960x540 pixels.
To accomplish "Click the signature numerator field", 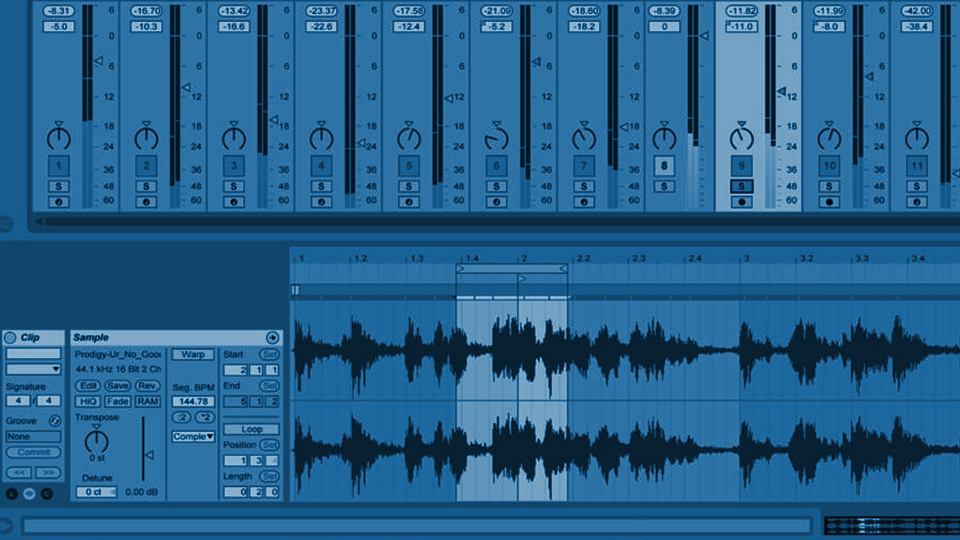I will [18, 401].
